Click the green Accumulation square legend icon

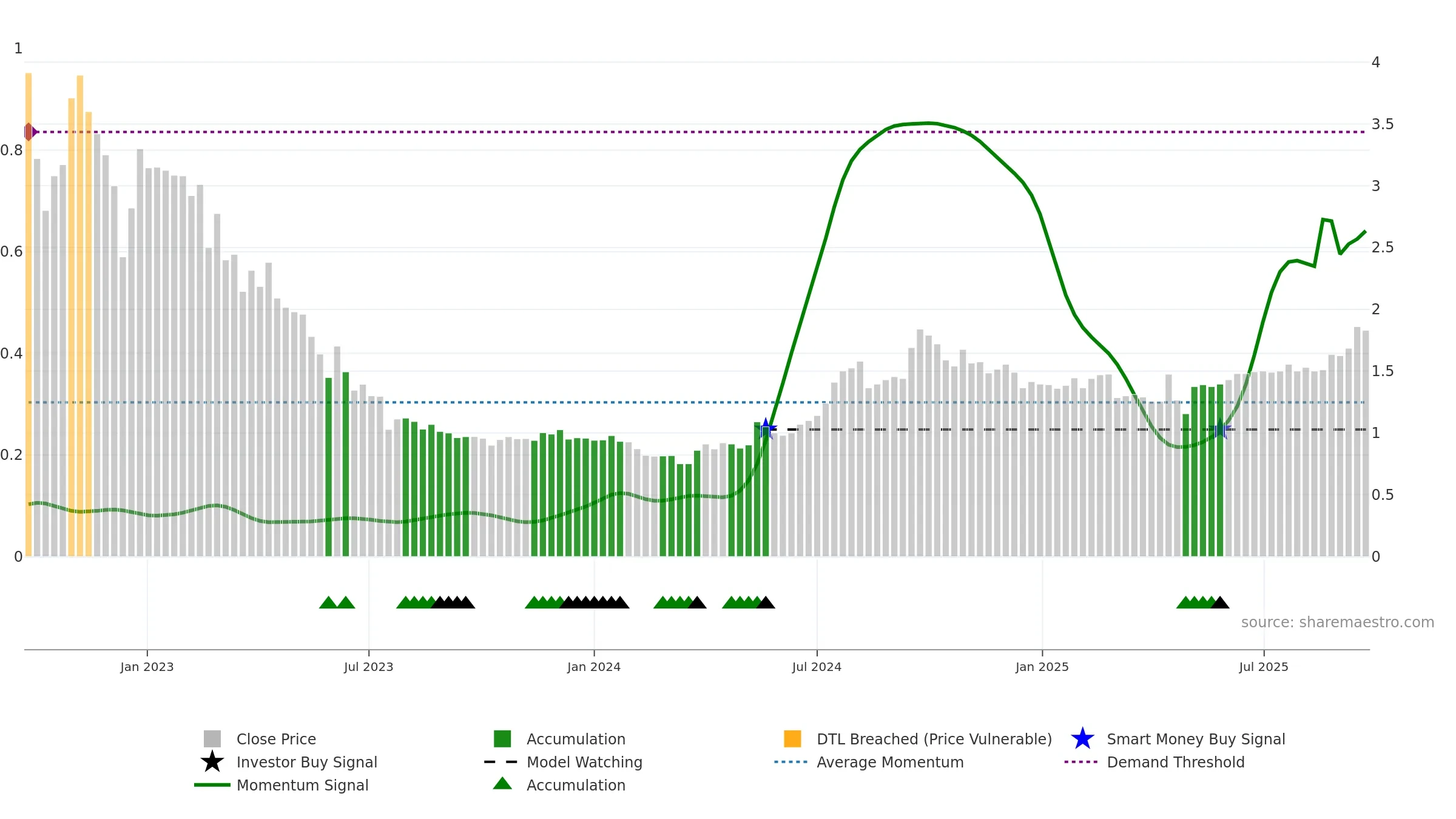pos(502,739)
